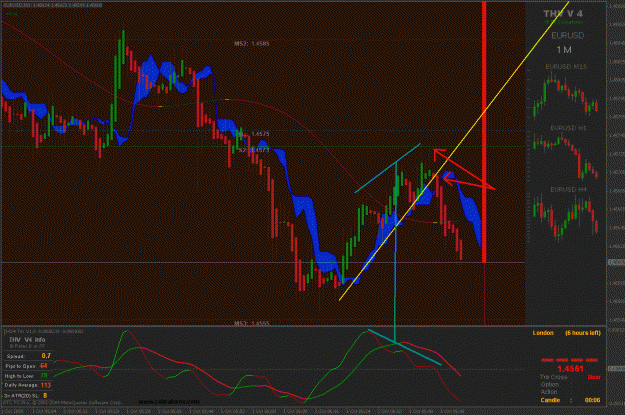This screenshot has height=415, width=625.
Task: Click the EURUSD,M1 chart title text
Action: pos(53,6)
